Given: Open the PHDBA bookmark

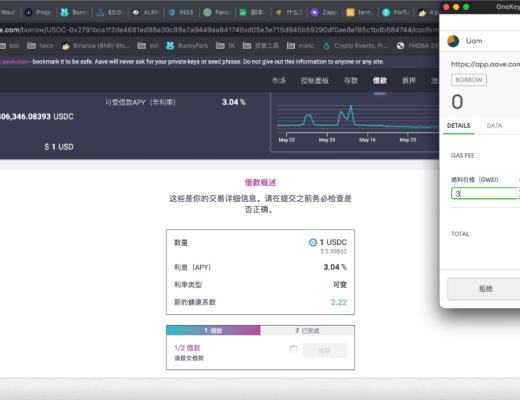Looking at the screenshot, I should coord(417,45).
